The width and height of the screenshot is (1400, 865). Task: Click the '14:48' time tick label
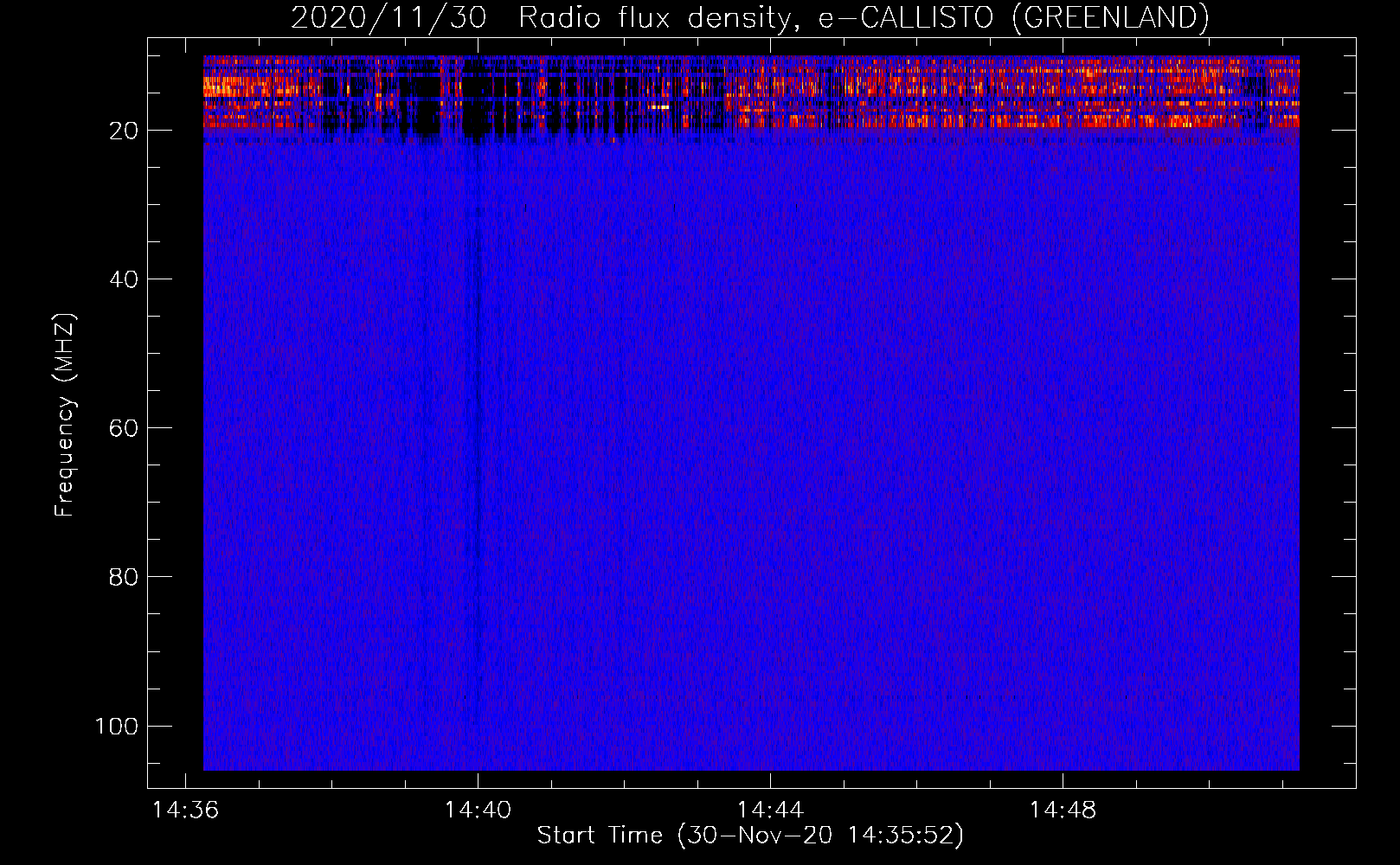coord(1063,811)
